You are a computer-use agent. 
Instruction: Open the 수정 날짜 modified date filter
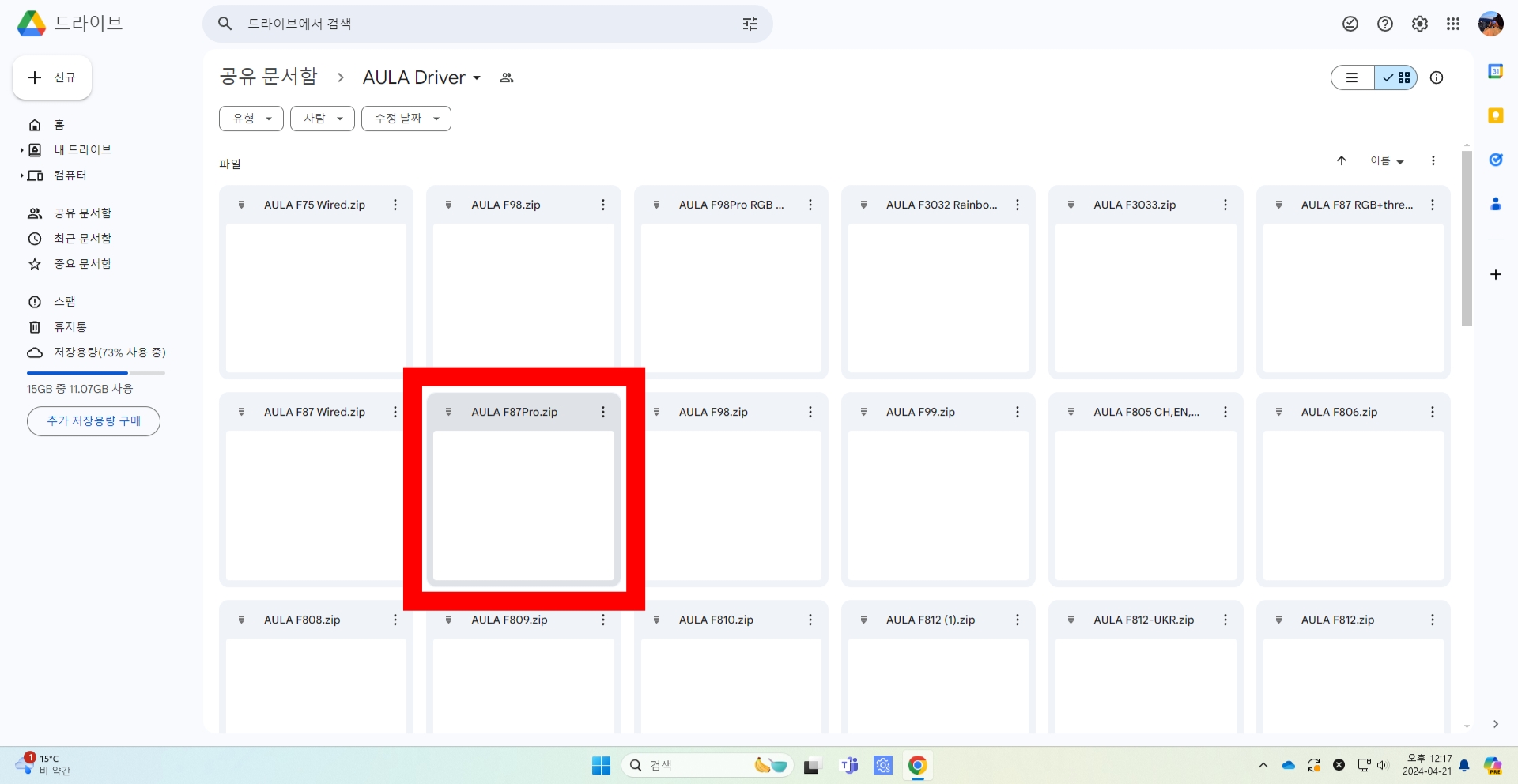click(406, 119)
